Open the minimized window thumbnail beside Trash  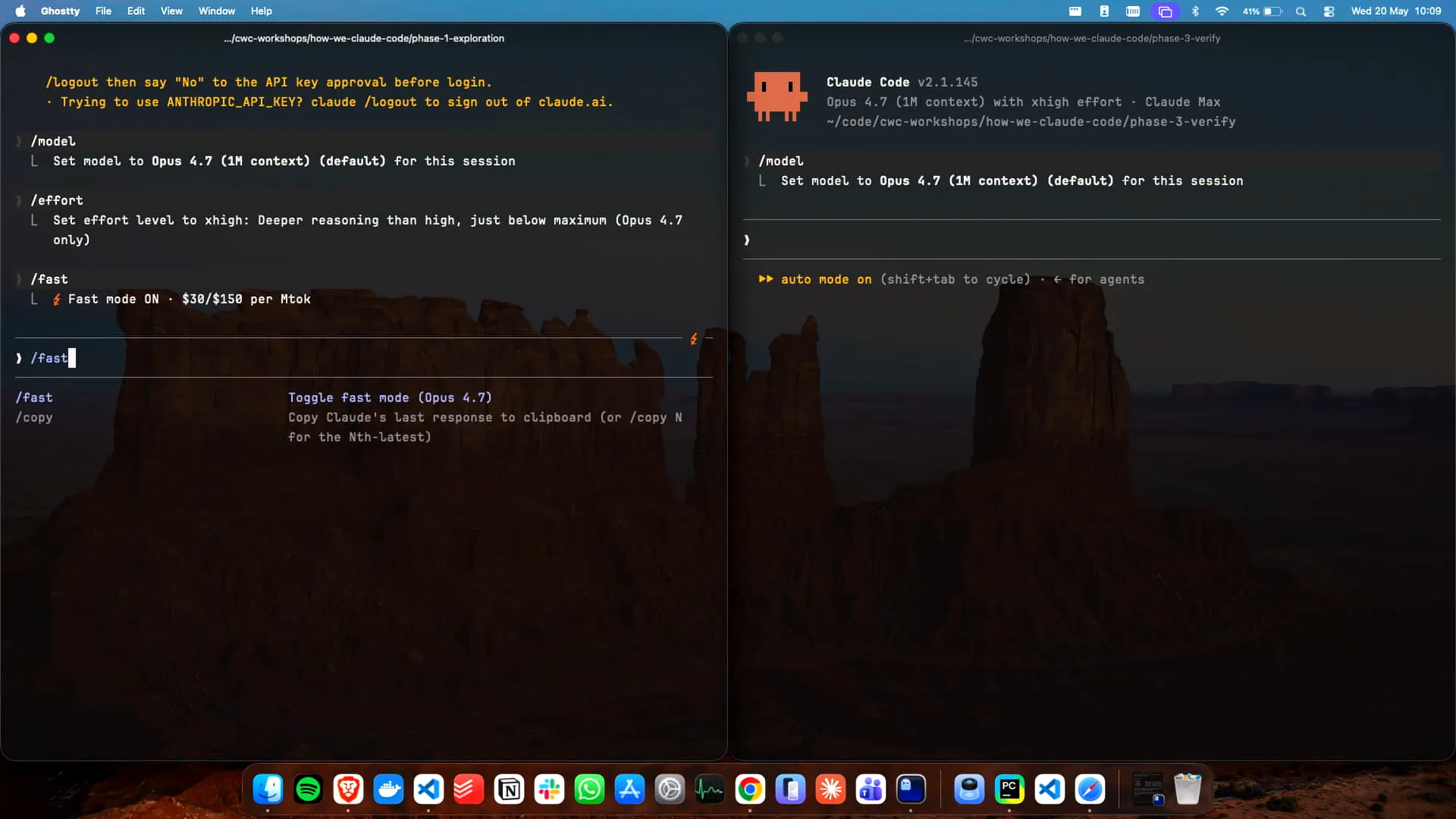[x=1147, y=789]
